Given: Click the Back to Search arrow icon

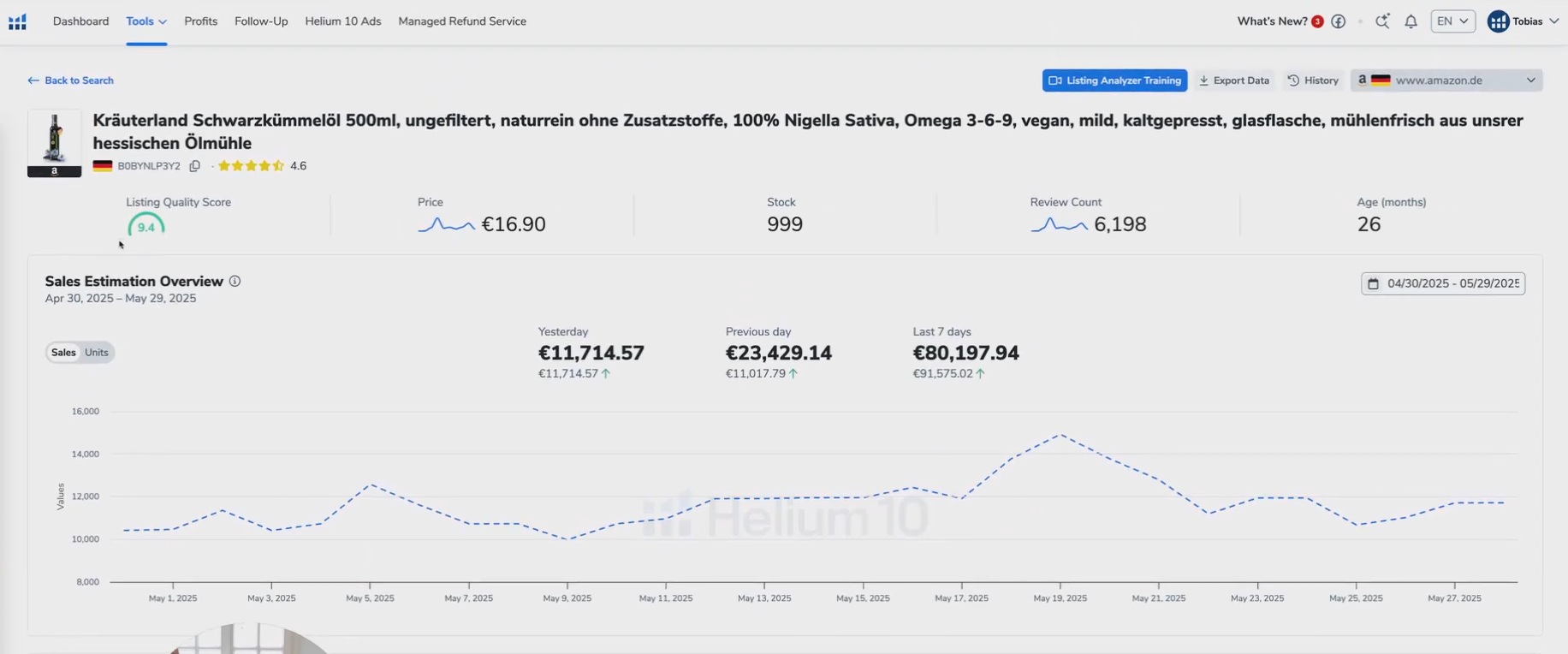Looking at the screenshot, I should coord(33,80).
